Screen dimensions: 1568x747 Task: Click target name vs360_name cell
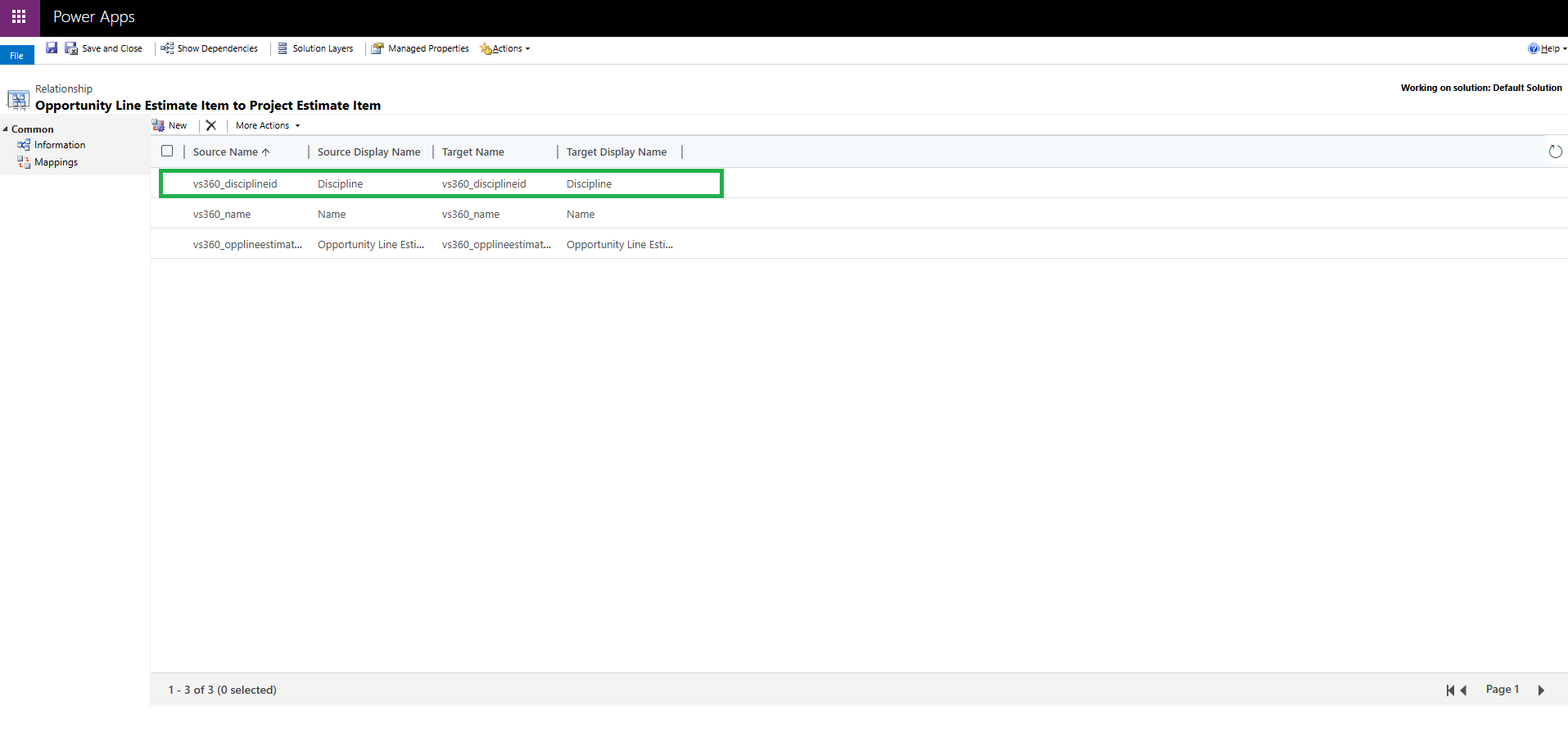[471, 214]
